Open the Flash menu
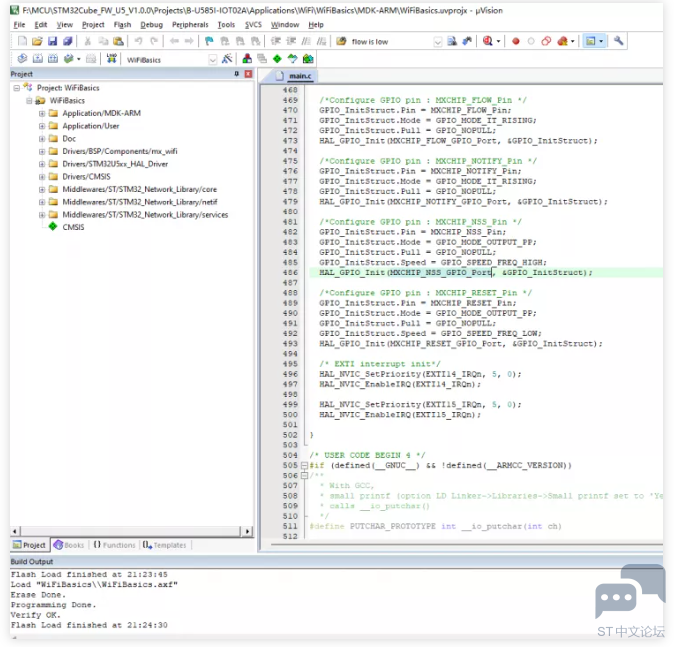This screenshot has height=647, width=674. [x=123, y=25]
